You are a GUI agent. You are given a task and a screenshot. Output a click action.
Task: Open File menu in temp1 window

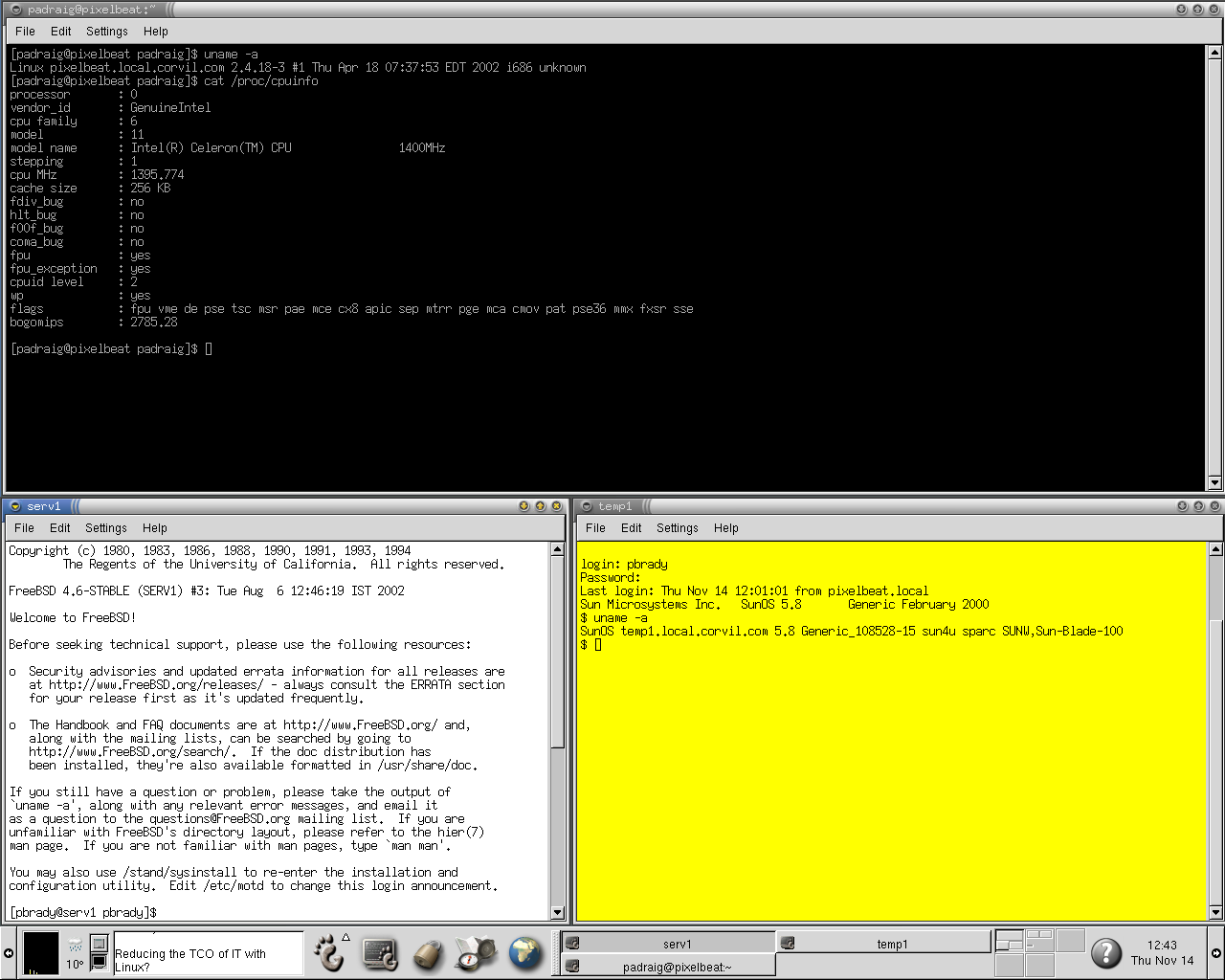596,528
